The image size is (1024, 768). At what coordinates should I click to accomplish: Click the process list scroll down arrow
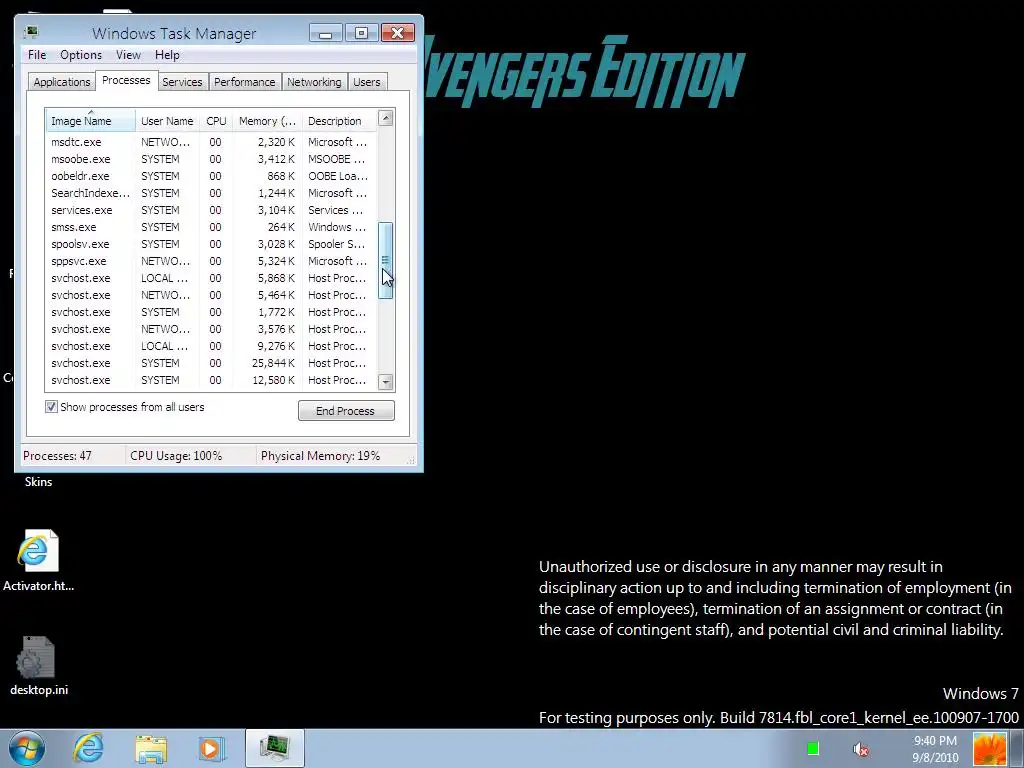coord(385,382)
